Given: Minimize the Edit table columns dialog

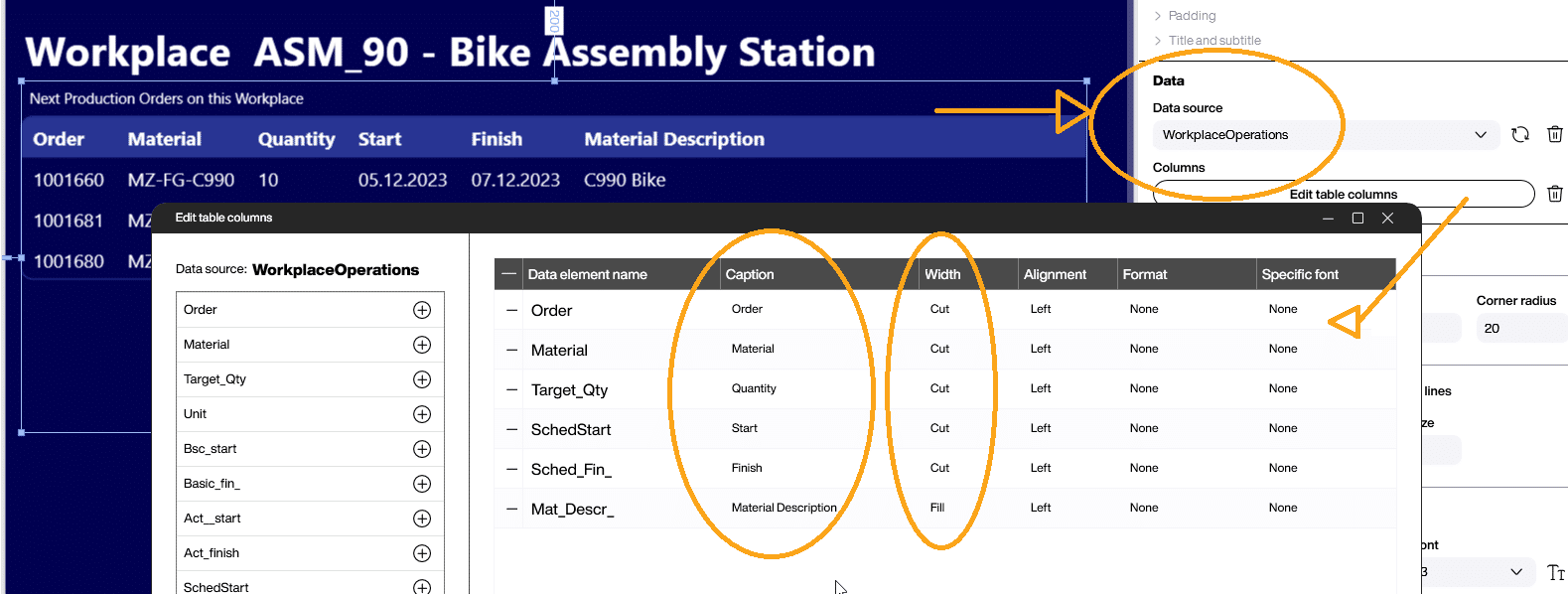Looking at the screenshot, I should pos(1328,219).
